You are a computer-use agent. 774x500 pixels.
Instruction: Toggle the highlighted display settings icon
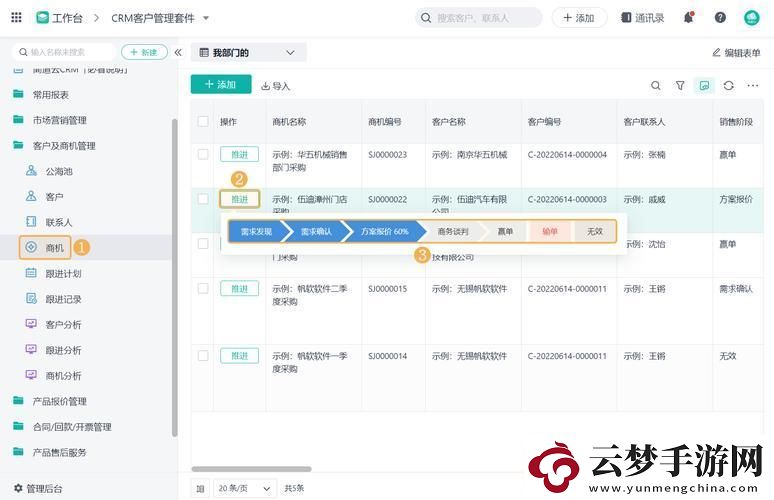704,85
